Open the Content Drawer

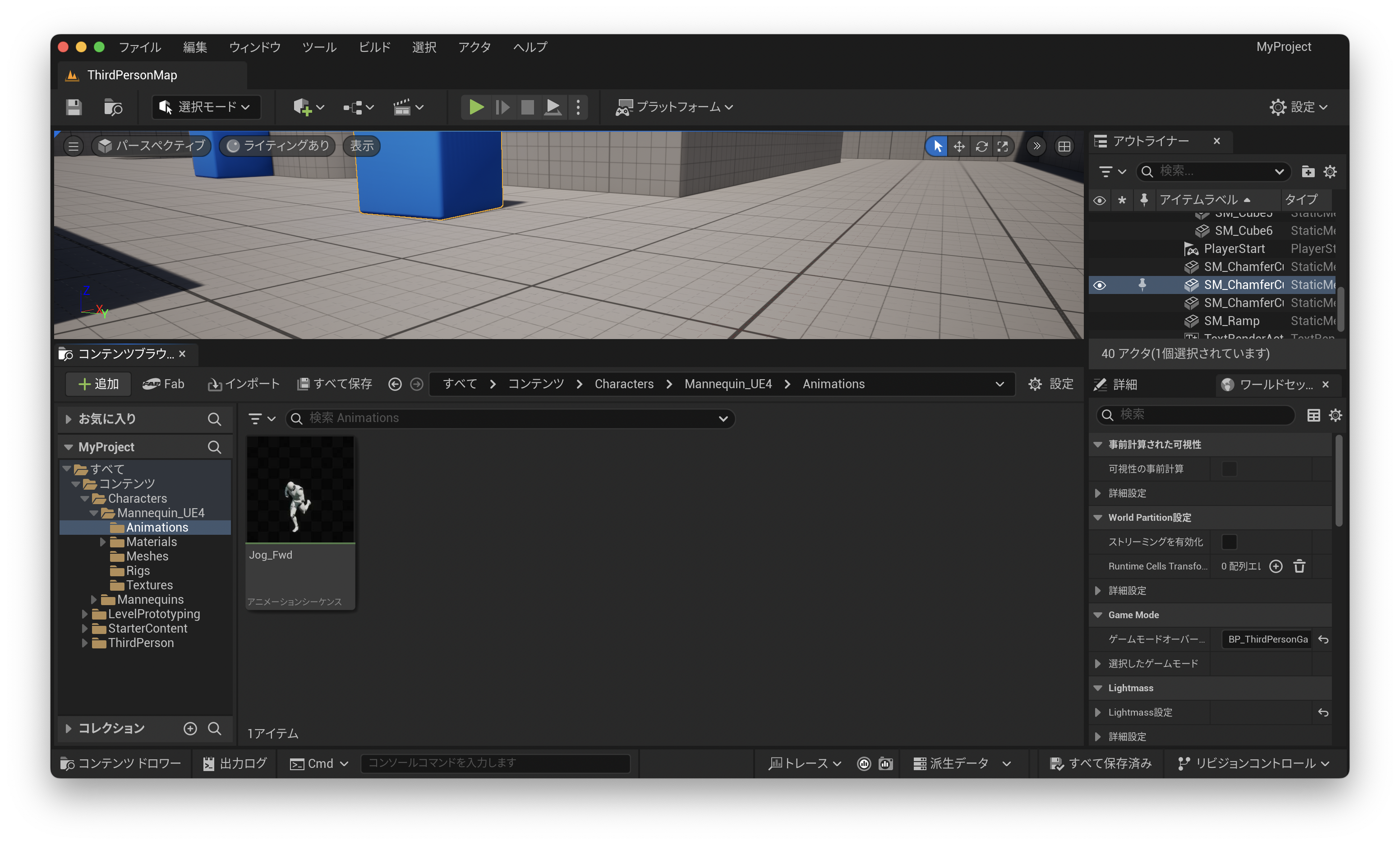[120, 764]
